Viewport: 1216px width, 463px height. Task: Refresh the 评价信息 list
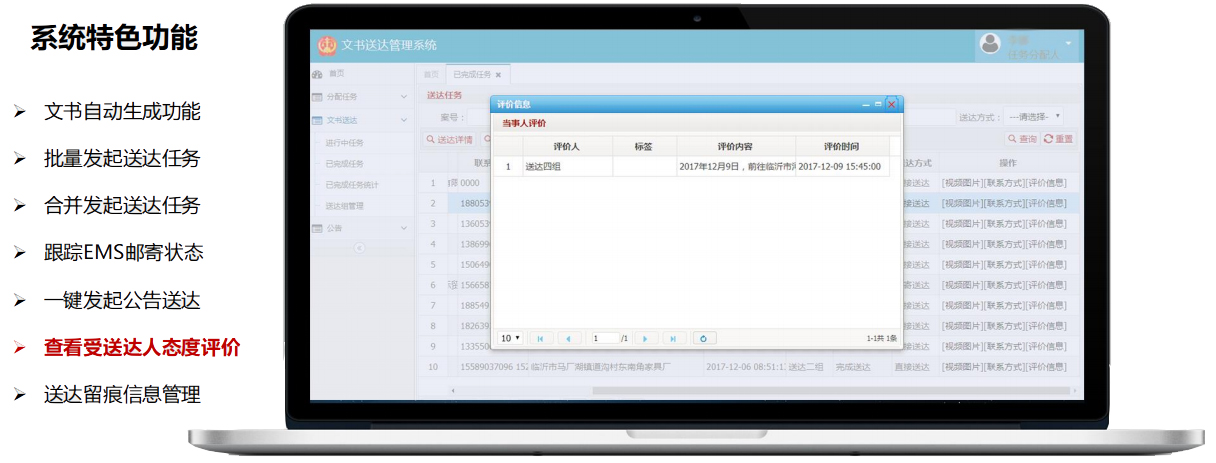704,339
